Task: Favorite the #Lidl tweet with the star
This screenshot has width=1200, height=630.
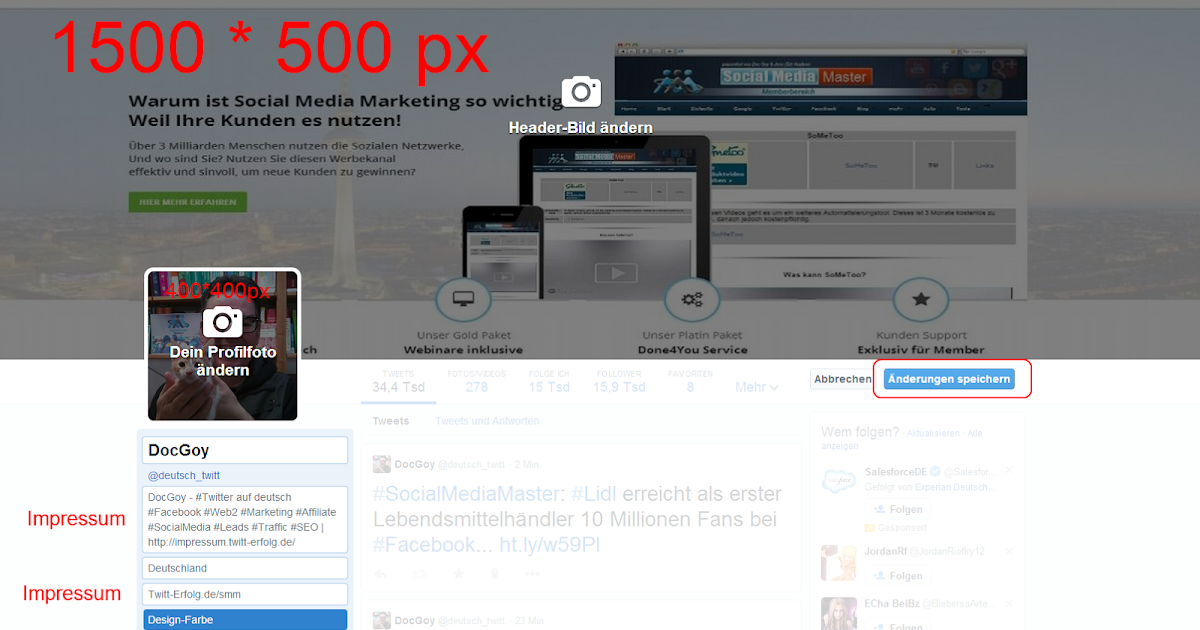Action: (x=459, y=574)
